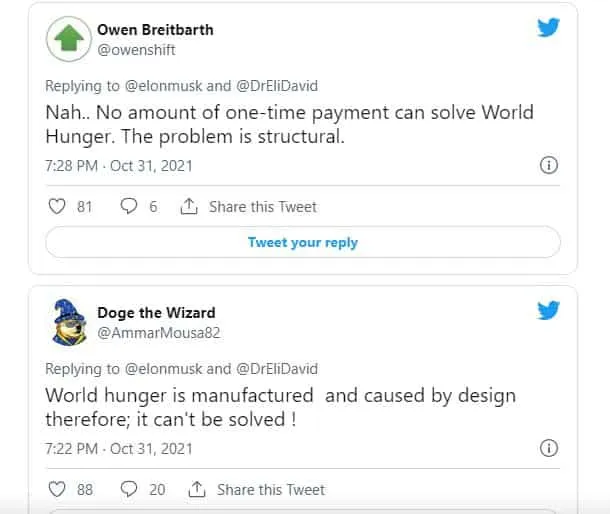Click the share upload icon on Owen's tweet
The height and width of the screenshot is (514, 610).
click(x=189, y=206)
